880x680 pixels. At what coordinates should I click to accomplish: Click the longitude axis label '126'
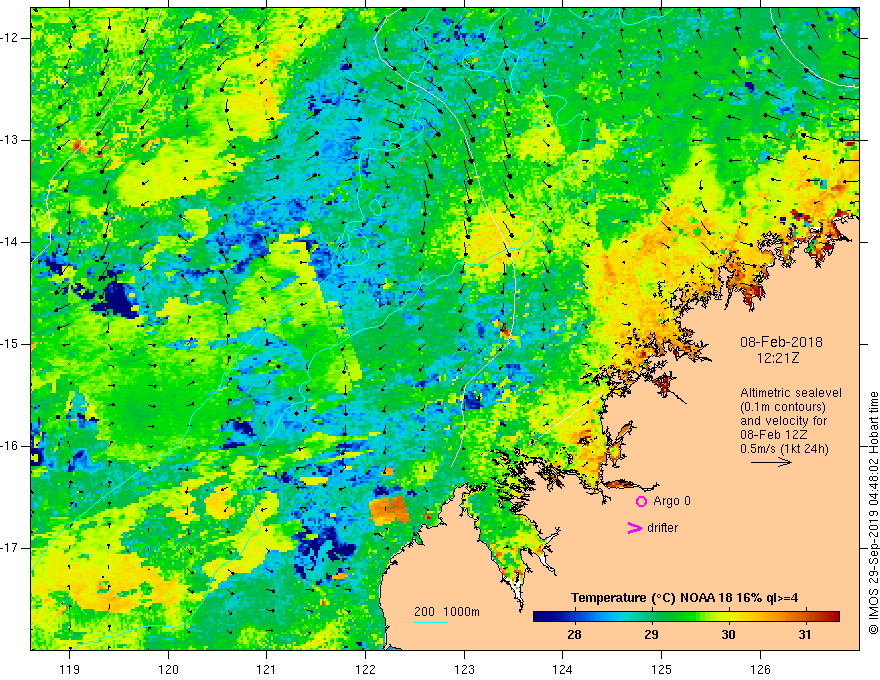pyautogui.click(x=760, y=669)
